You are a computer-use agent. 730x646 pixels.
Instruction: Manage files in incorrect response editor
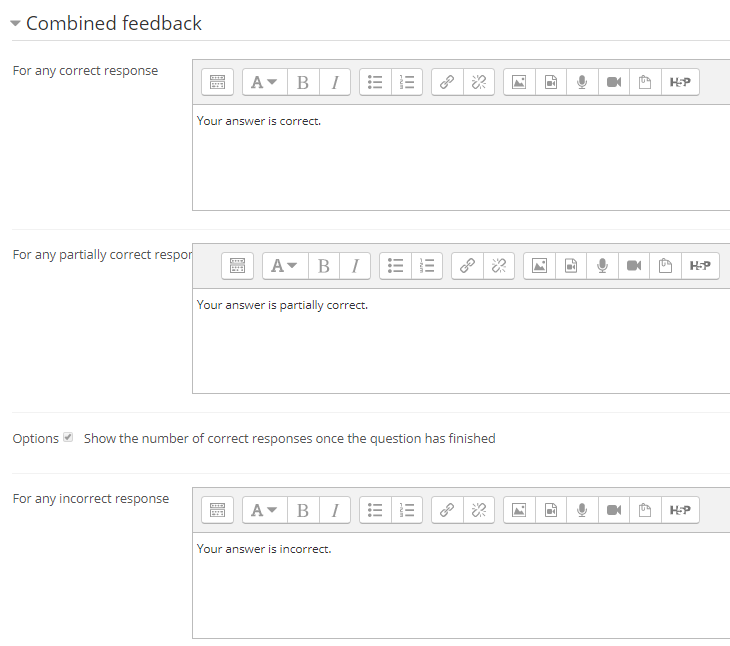click(x=645, y=510)
